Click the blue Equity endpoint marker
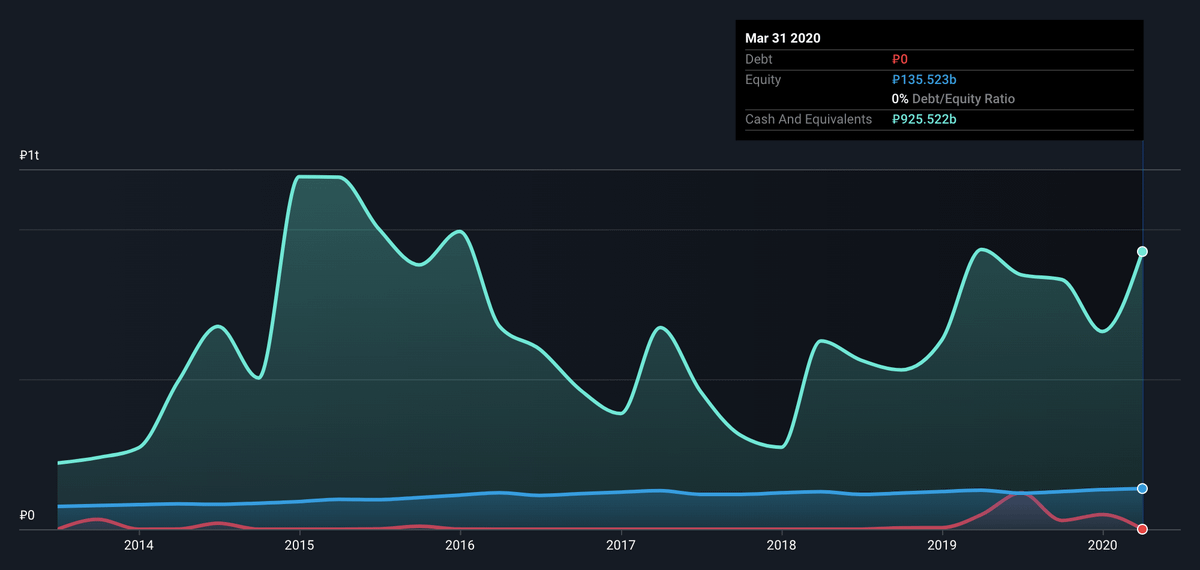 (1142, 488)
